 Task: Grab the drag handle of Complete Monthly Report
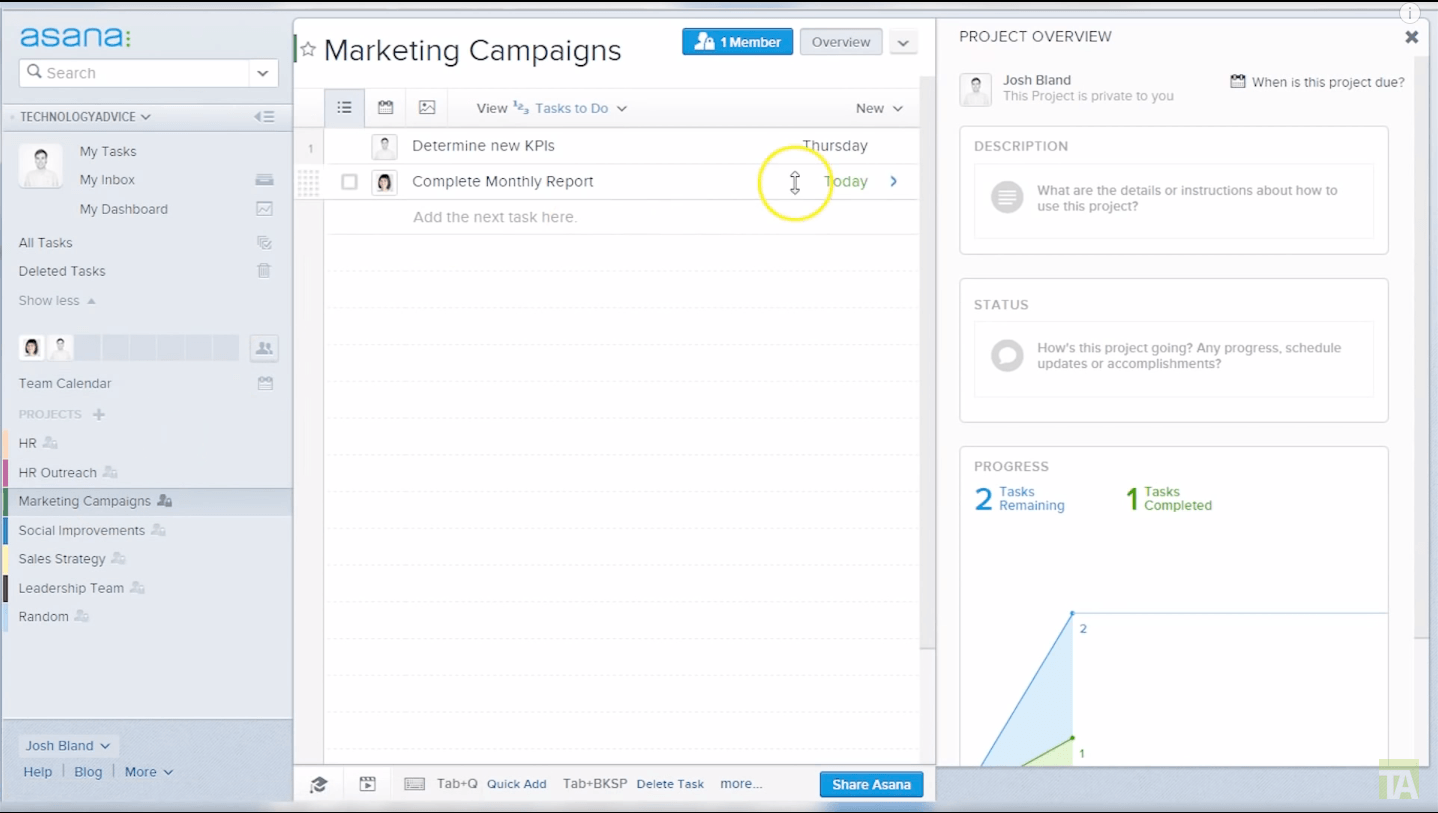point(308,182)
